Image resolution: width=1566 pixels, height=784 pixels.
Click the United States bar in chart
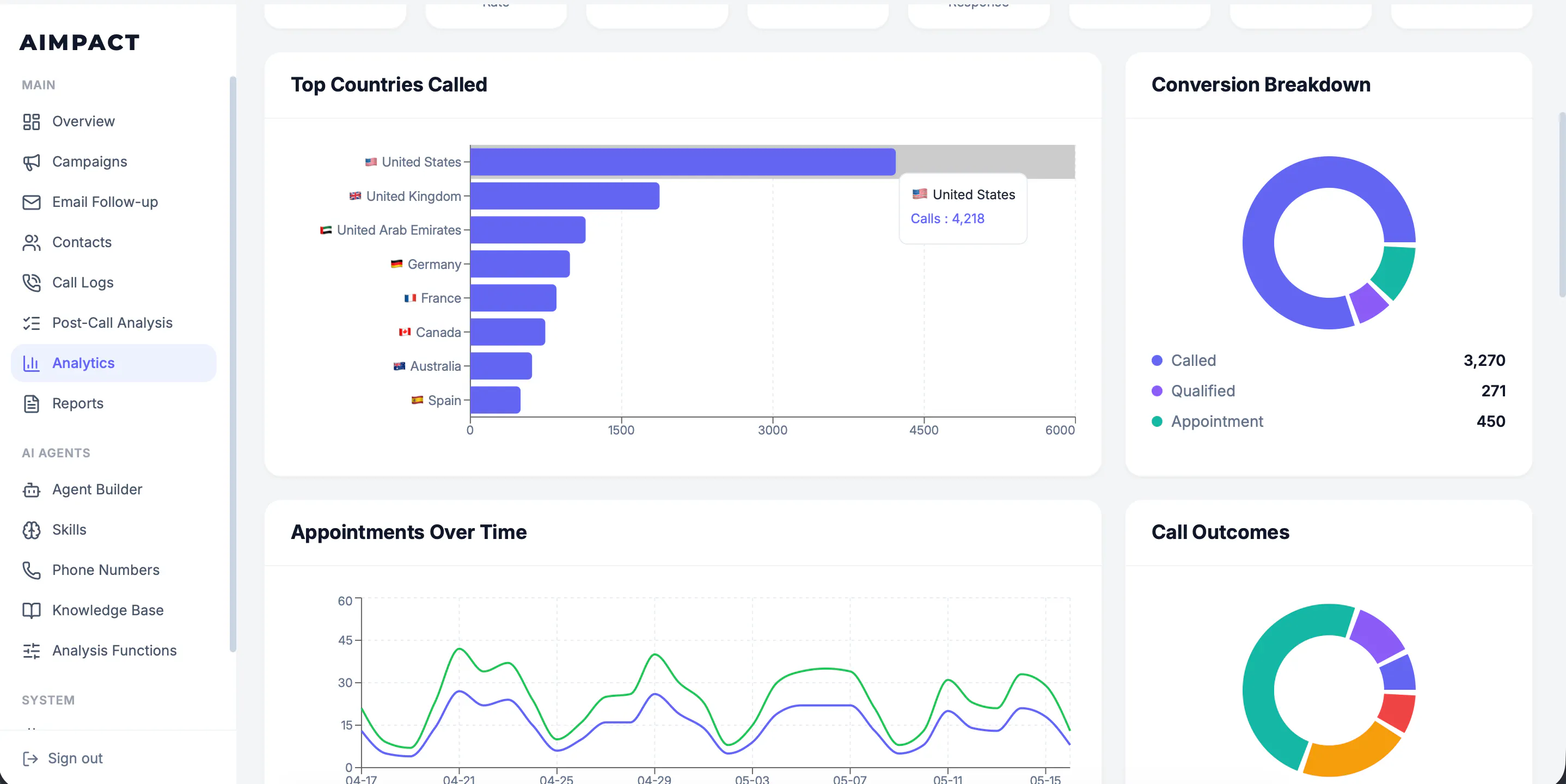[x=683, y=162]
